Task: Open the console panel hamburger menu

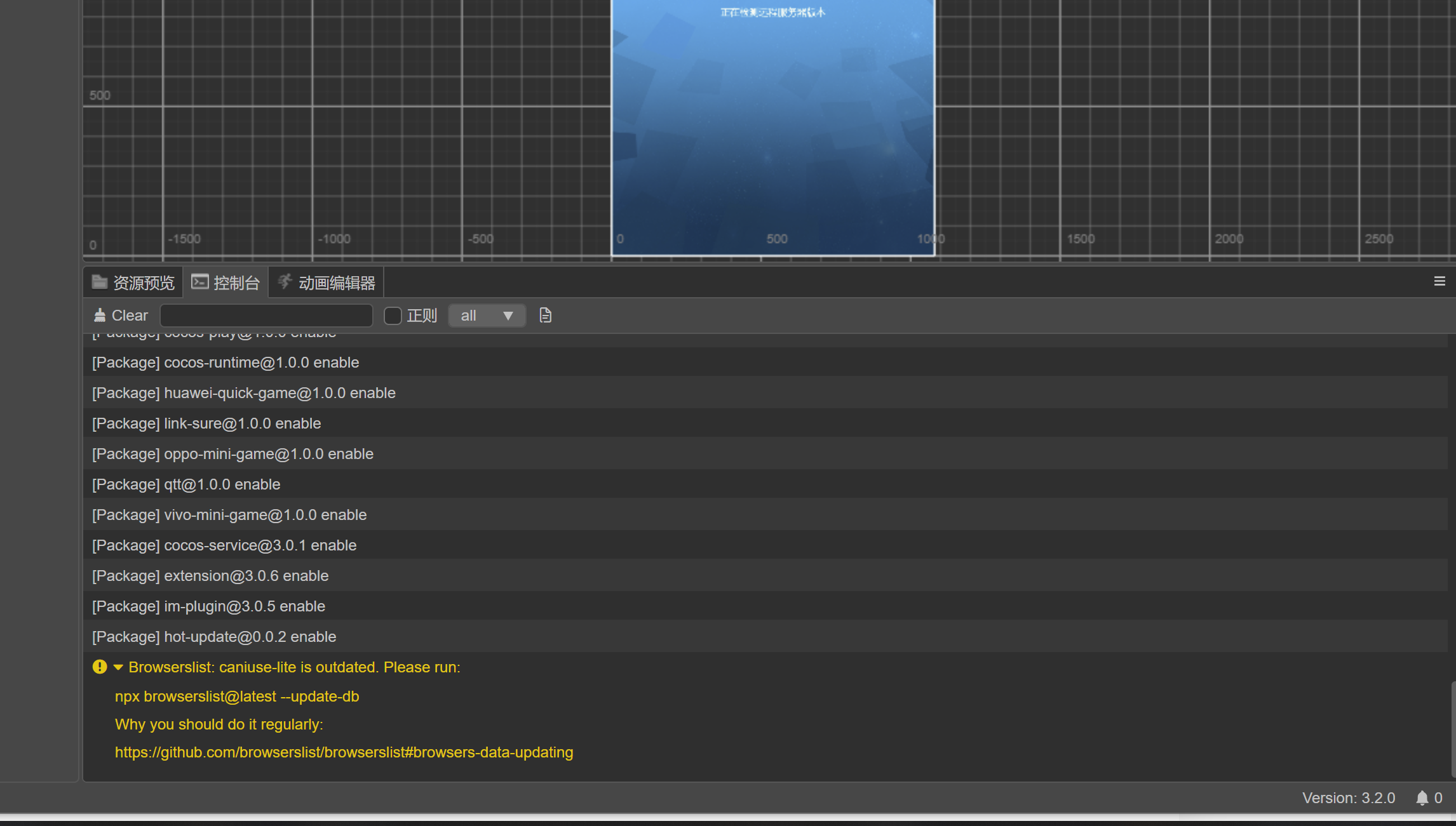Action: click(x=1439, y=281)
